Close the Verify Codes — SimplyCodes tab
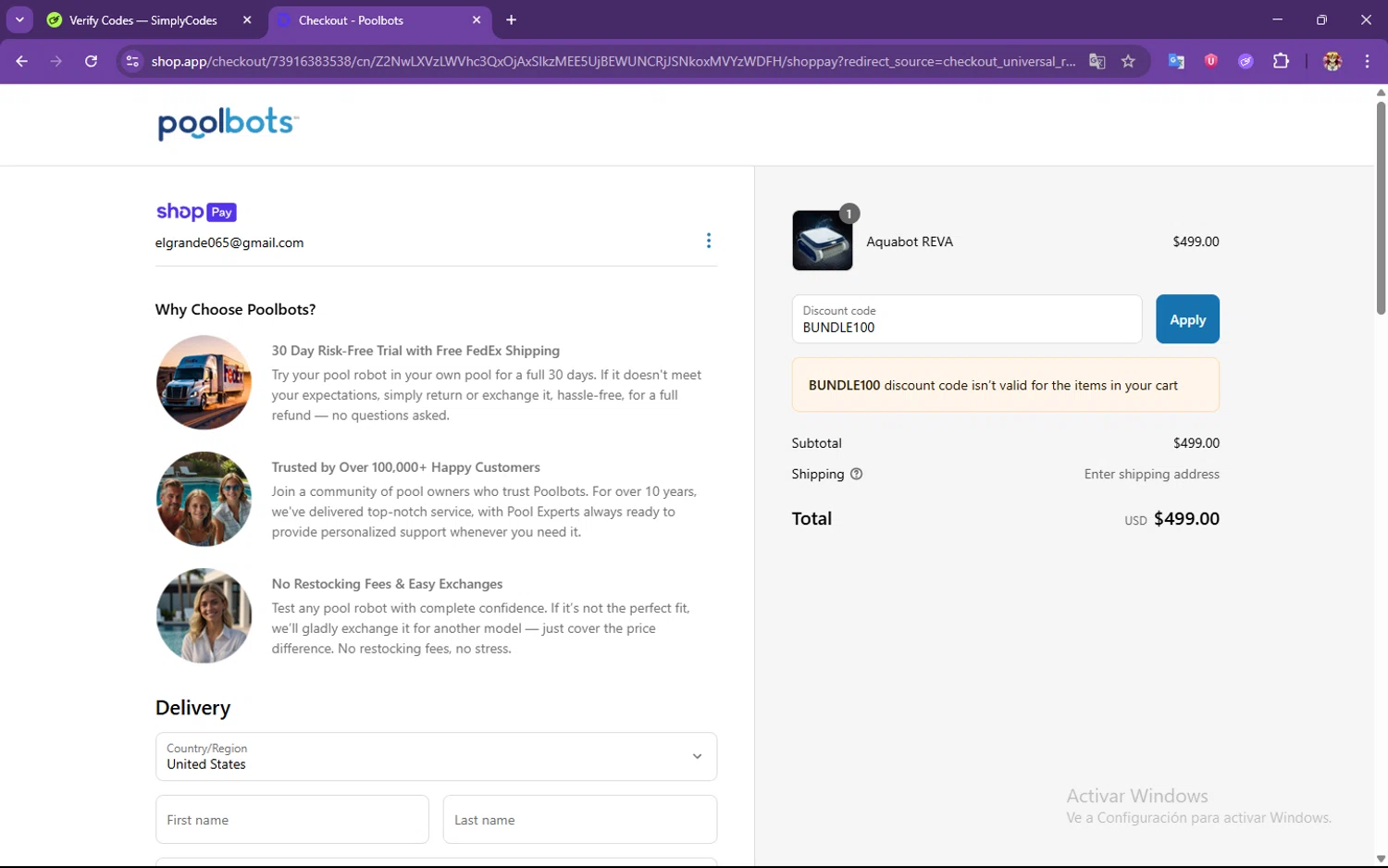This screenshot has height=868, width=1388. [247, 20]
